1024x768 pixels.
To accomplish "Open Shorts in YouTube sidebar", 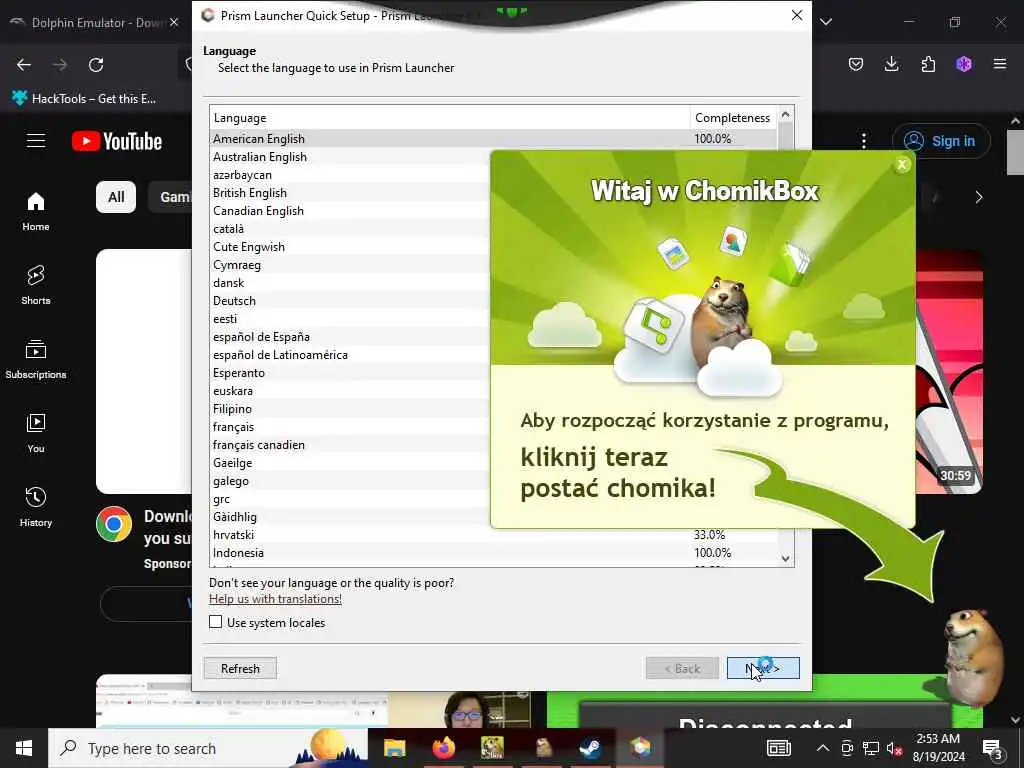I will (x=36, y=285).
